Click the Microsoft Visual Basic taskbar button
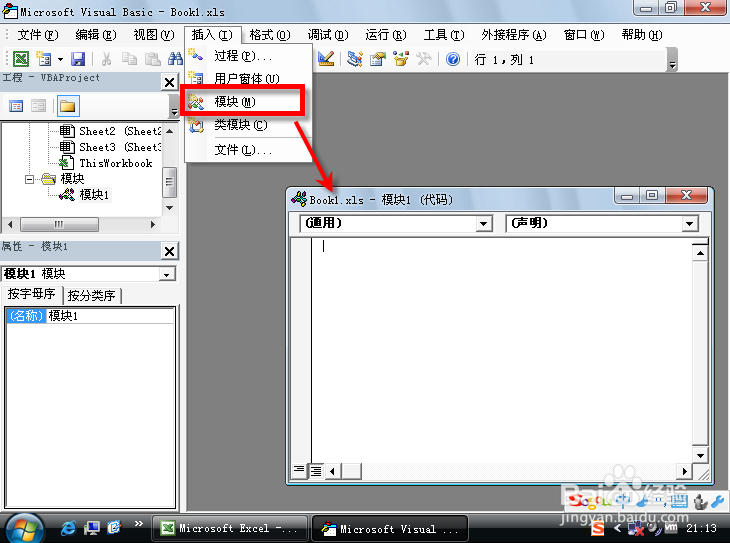This screenshot has height=543, width=730. click(390, 529)
